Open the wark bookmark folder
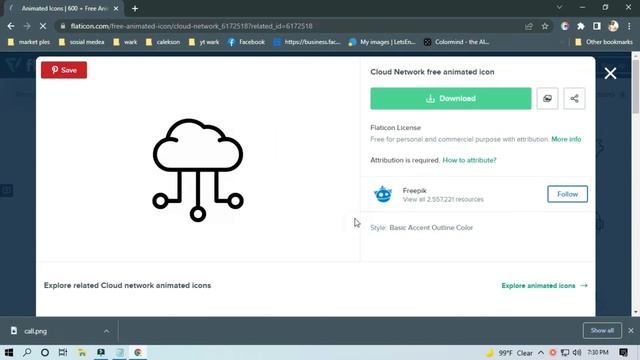The width and height of the screenshot is (640, 360). (x=126, y=42)
